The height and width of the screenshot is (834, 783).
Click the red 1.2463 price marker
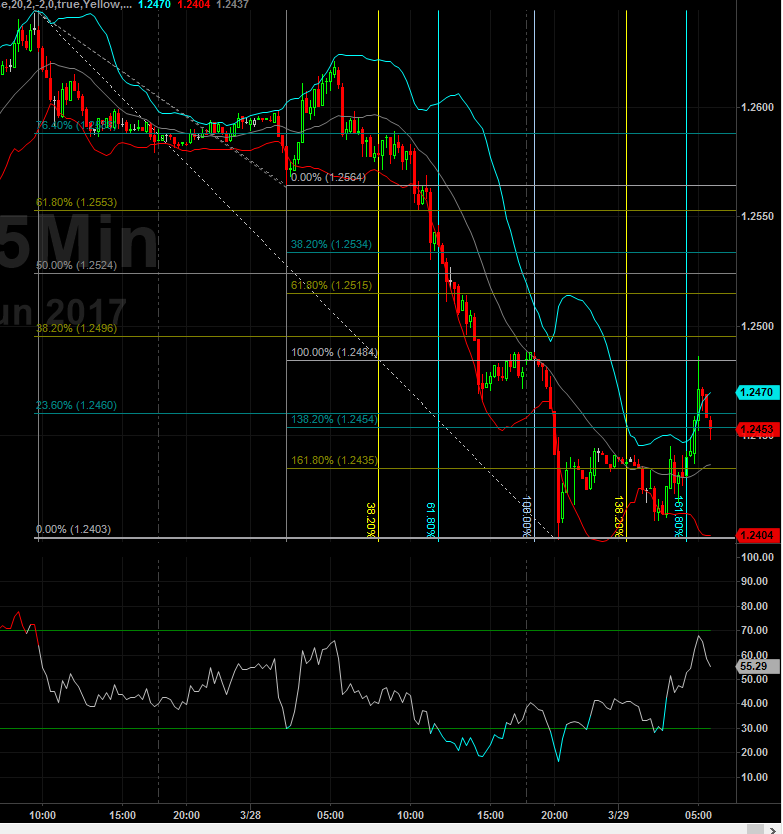click(x=755, y=429)
